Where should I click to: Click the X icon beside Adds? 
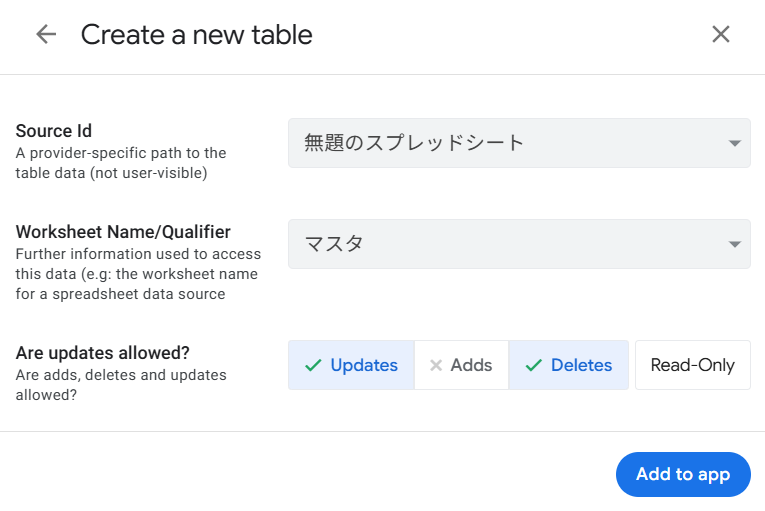tap(436, 365)
